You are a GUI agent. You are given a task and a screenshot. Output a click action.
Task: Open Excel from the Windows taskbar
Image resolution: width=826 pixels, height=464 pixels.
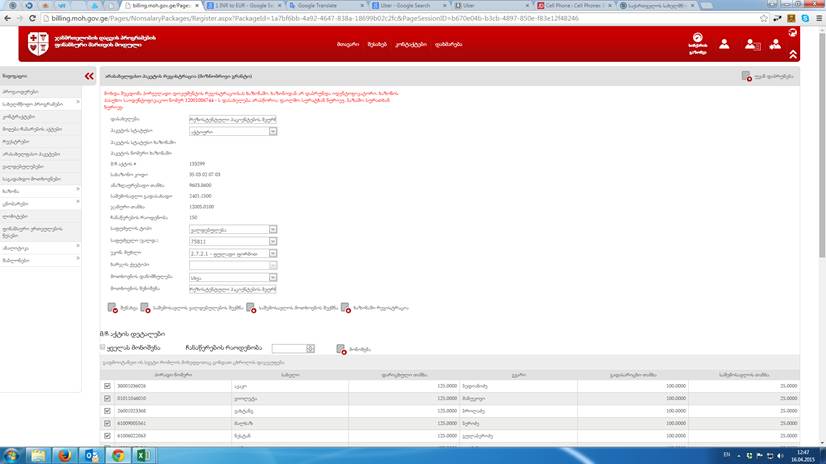(142, 455)
